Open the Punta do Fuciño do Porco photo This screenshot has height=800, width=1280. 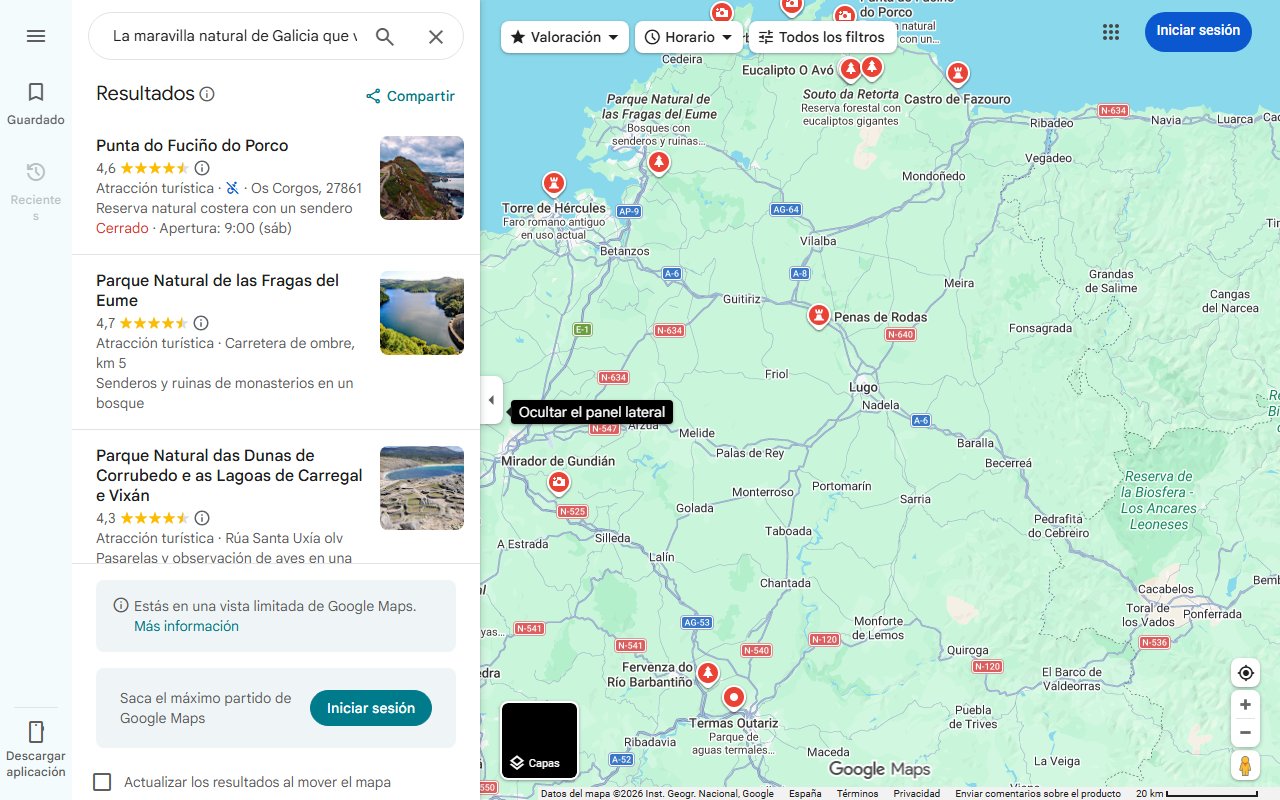click(421, 178)
